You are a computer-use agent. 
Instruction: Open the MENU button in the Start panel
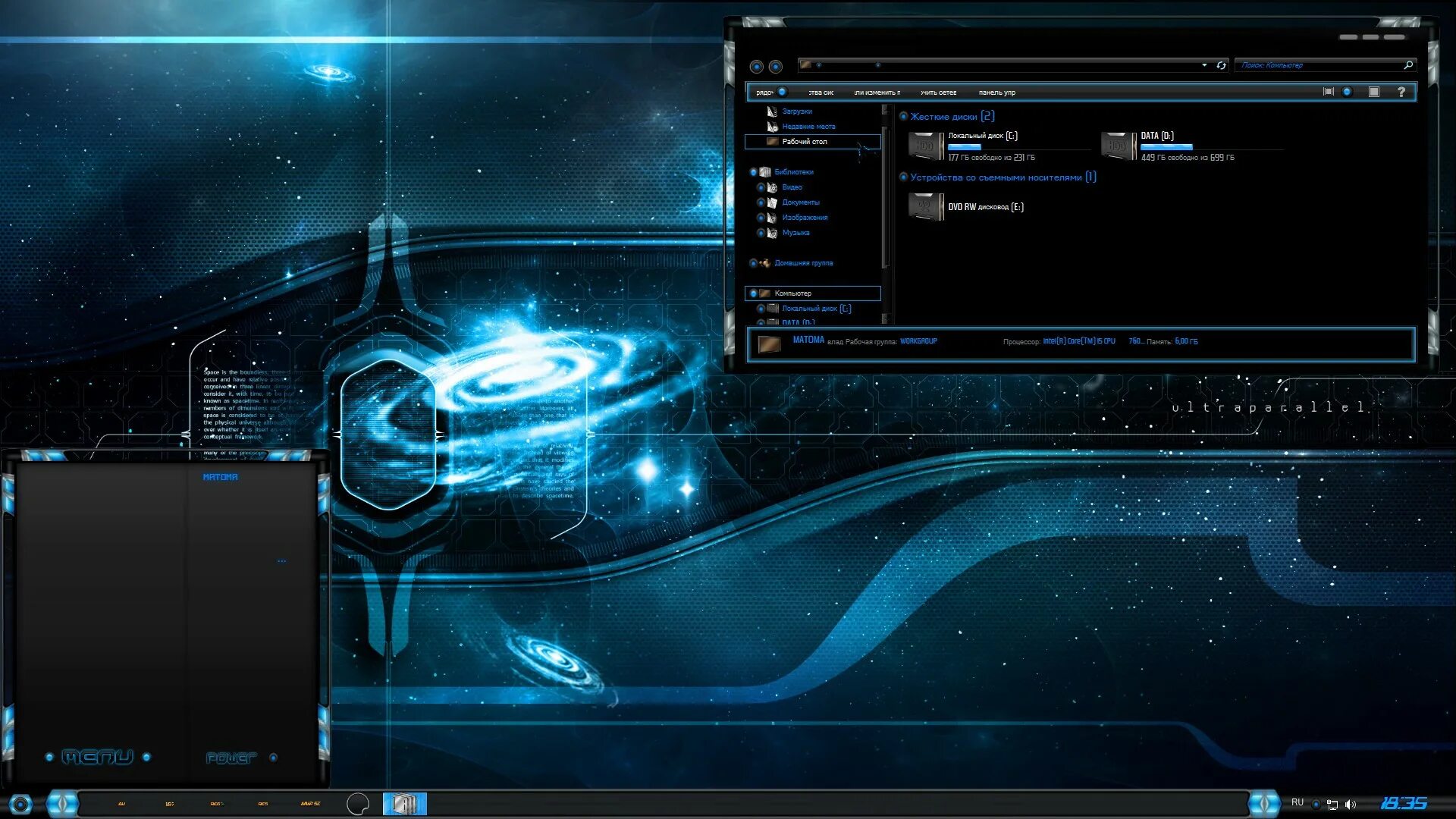pyautogui.click(x=98, y=757)
